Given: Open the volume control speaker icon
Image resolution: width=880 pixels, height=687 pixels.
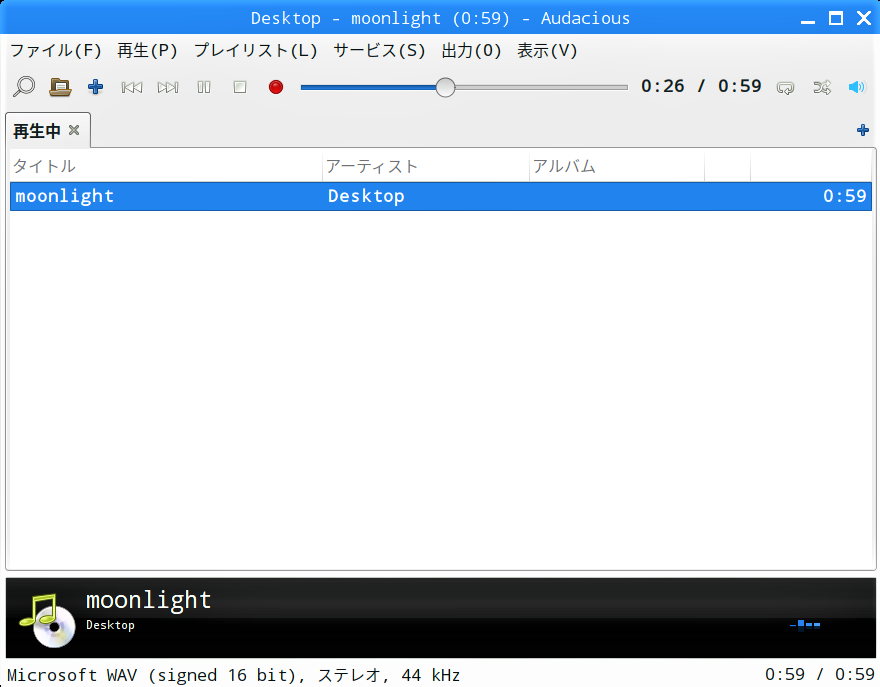Looking at the screenshot, I should tap(857, 87).
